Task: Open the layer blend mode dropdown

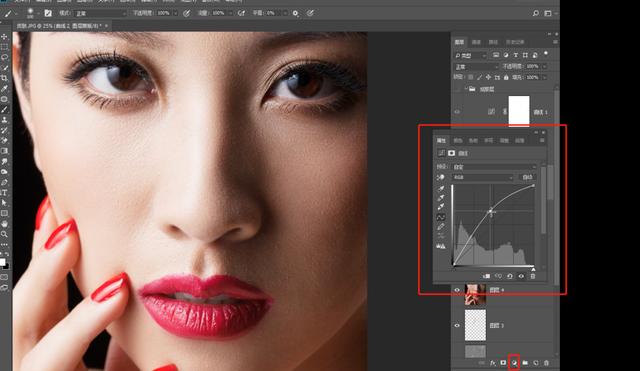Action: click(477, 67)
